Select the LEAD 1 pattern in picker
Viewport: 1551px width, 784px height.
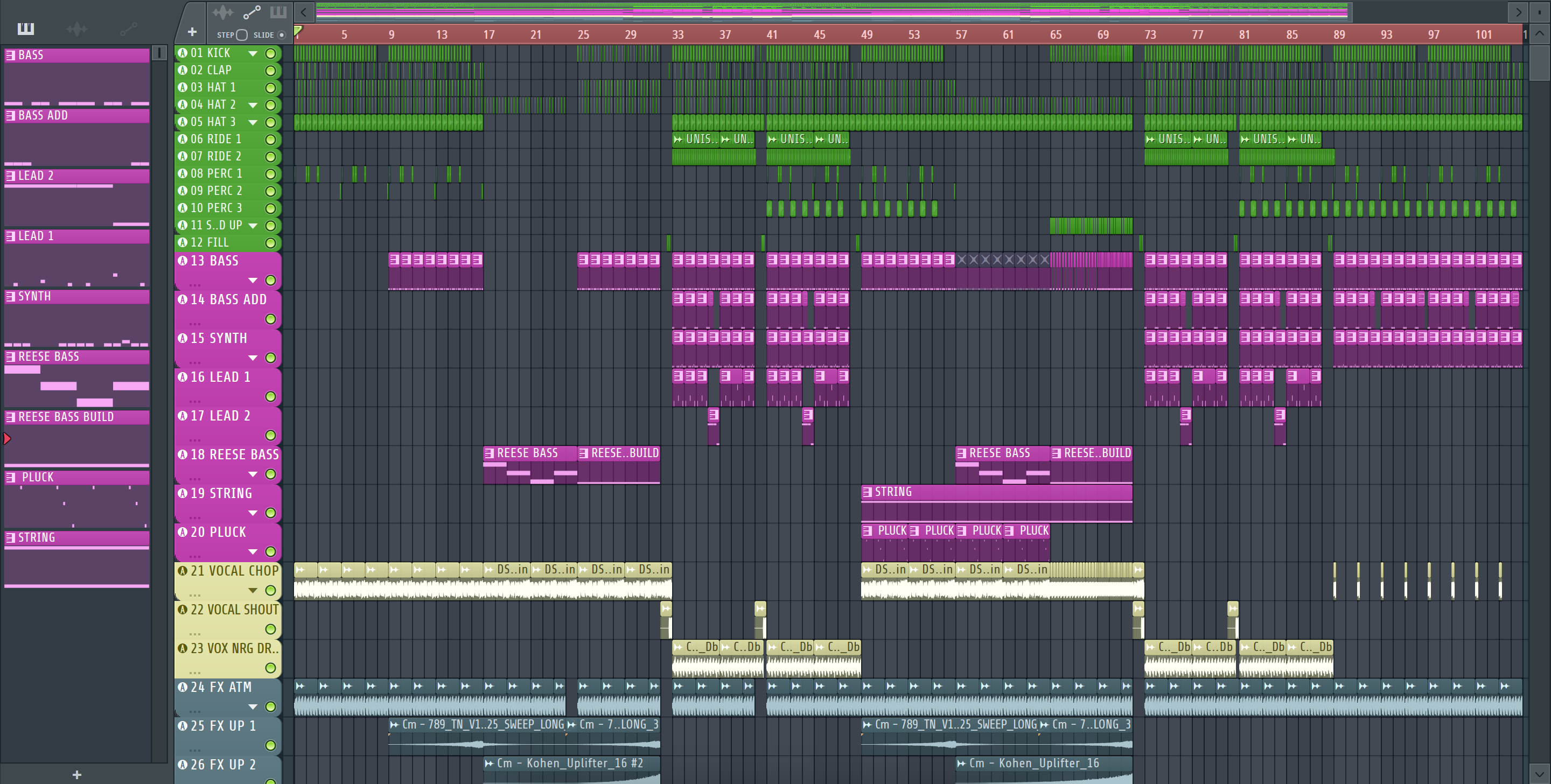pos(77,258)
